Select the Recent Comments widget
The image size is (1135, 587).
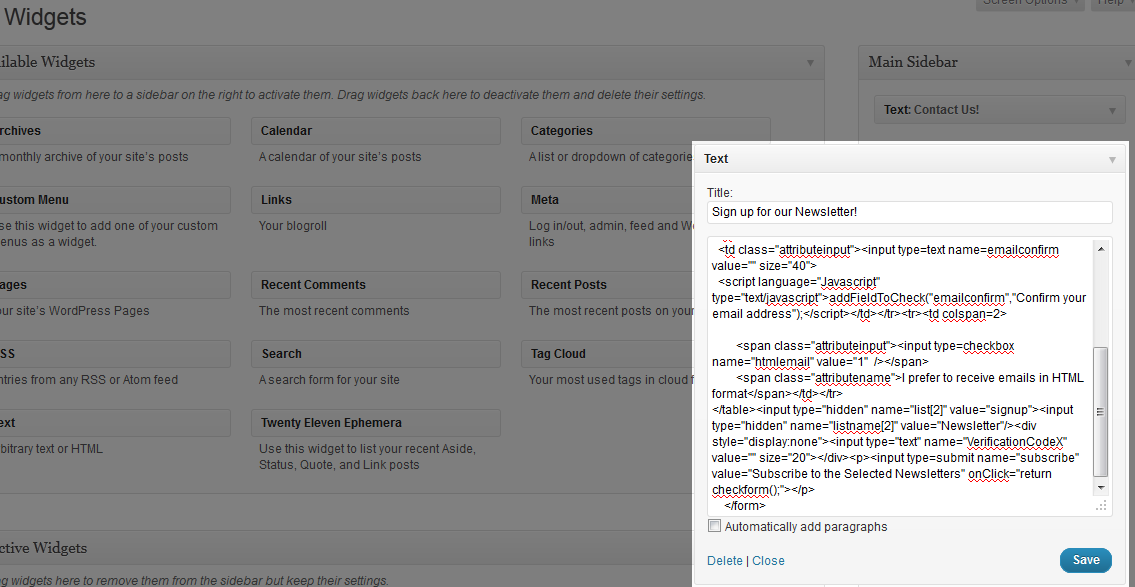[375, 285]
